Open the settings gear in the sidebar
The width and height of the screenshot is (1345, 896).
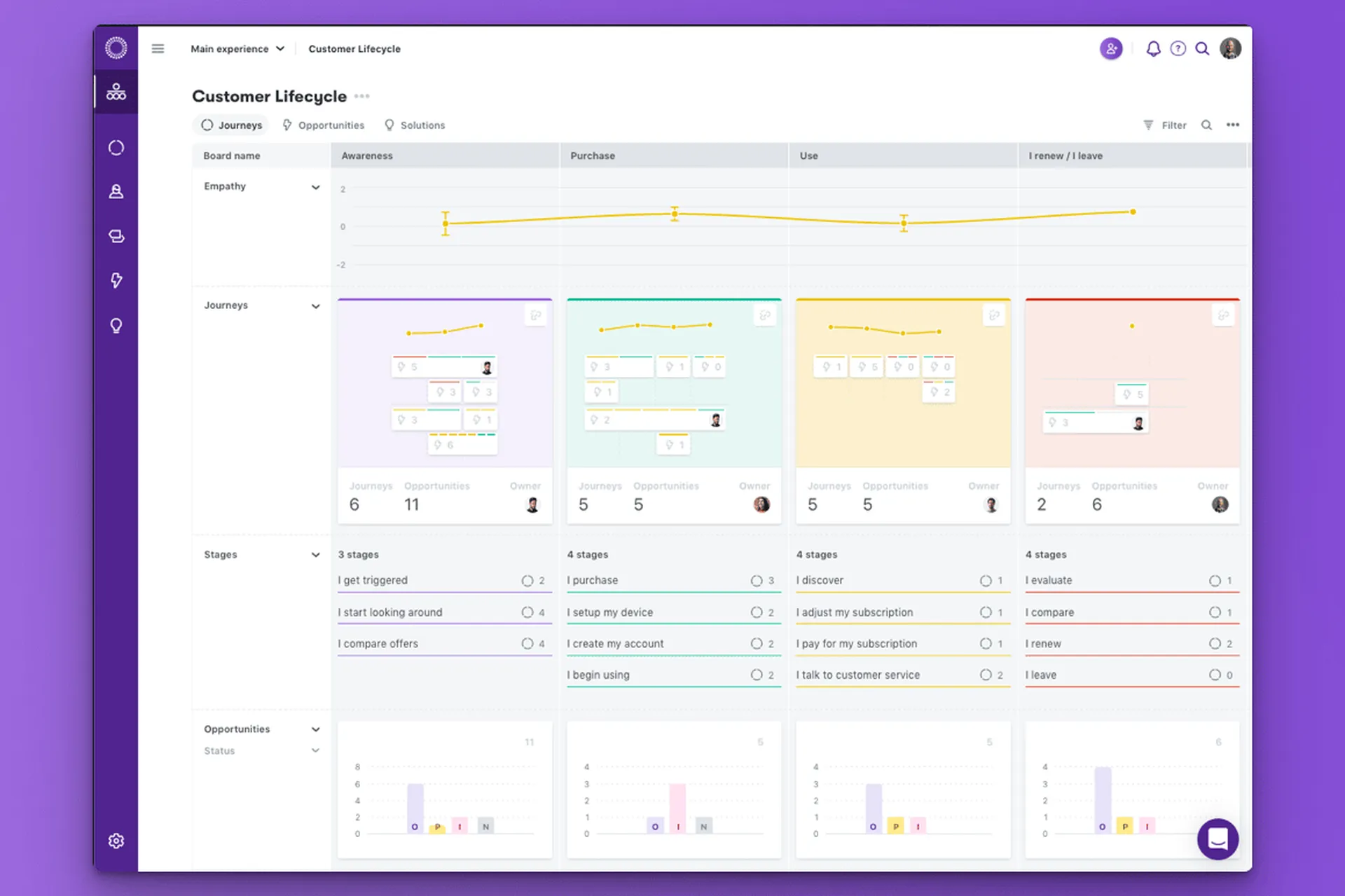click(x=116, y=841)
